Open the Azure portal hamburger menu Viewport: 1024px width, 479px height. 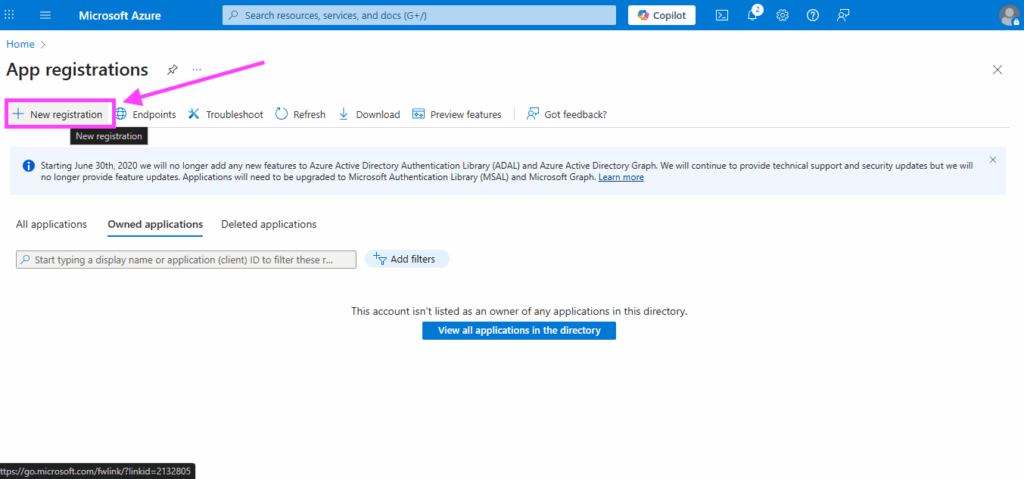point(45,15)
